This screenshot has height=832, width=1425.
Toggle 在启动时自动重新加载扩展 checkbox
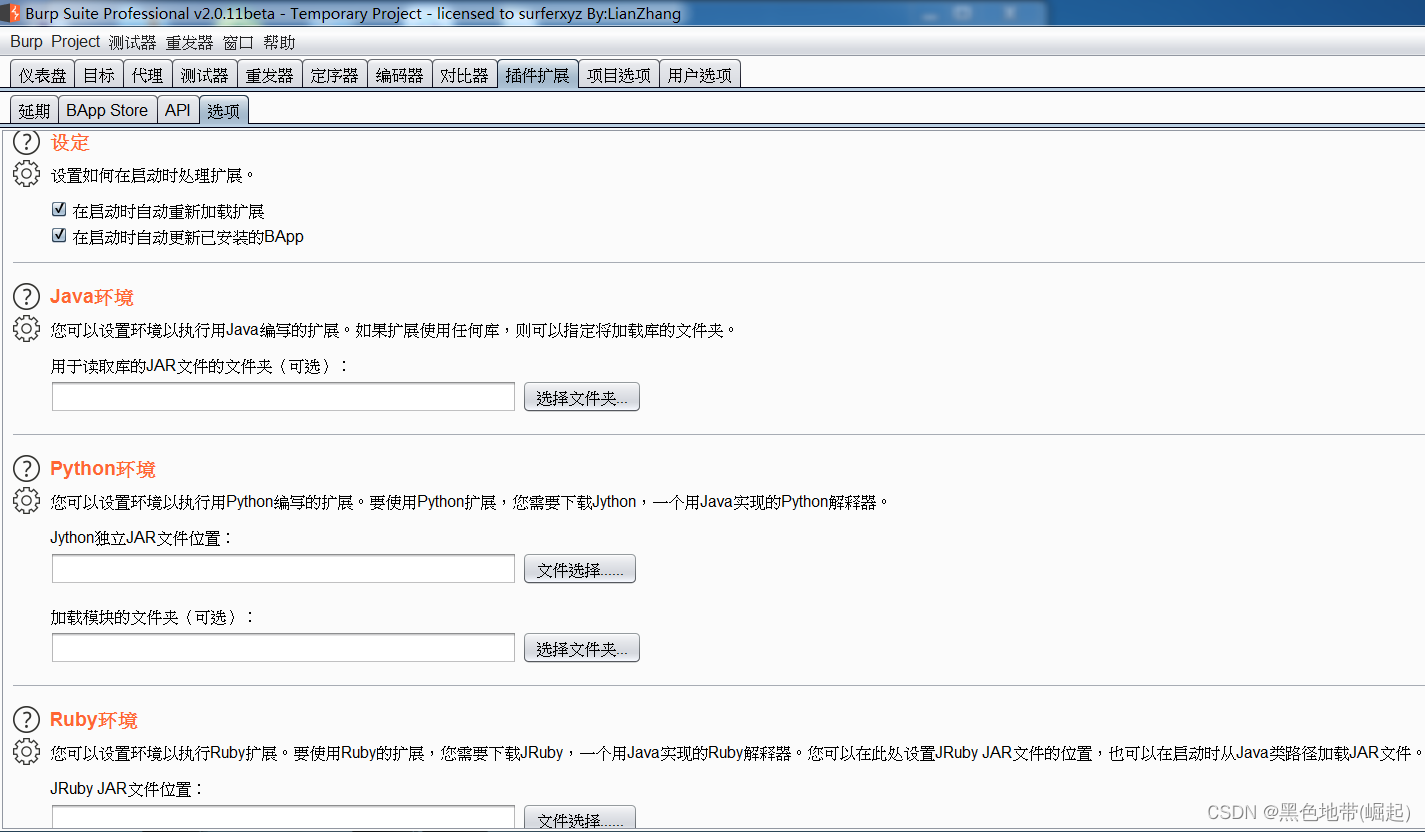(59, 210)
